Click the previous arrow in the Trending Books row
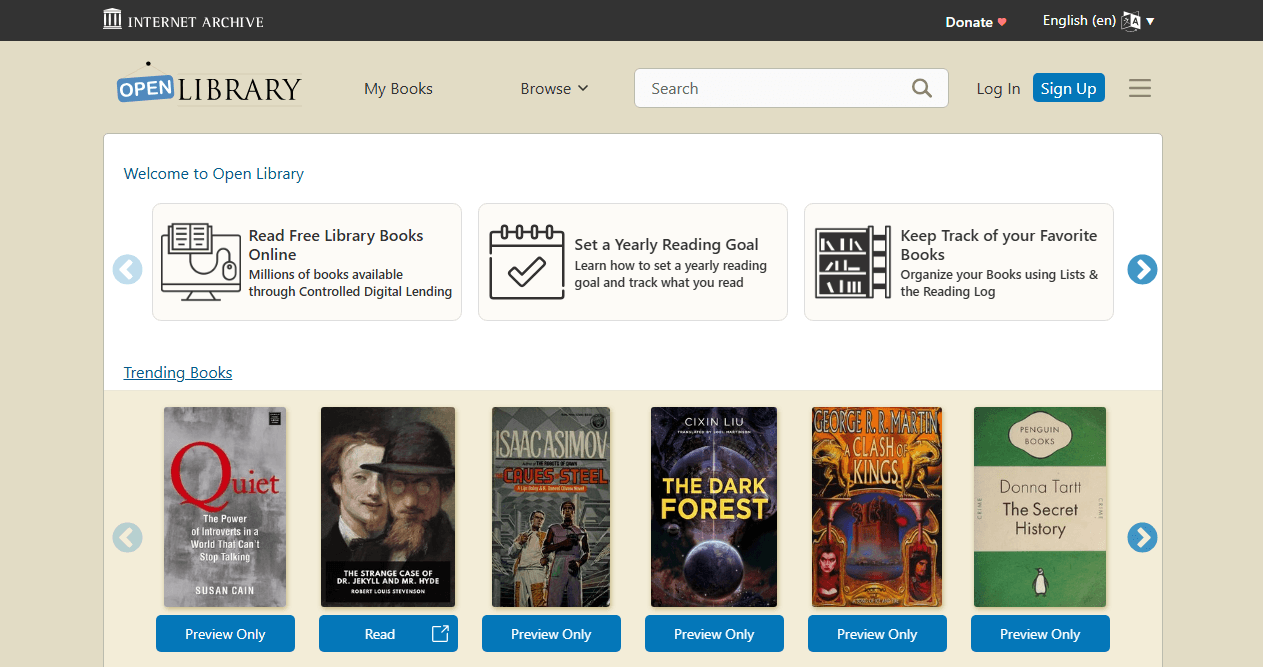This screenshot has height=667, width=1263. pos(127,537)
